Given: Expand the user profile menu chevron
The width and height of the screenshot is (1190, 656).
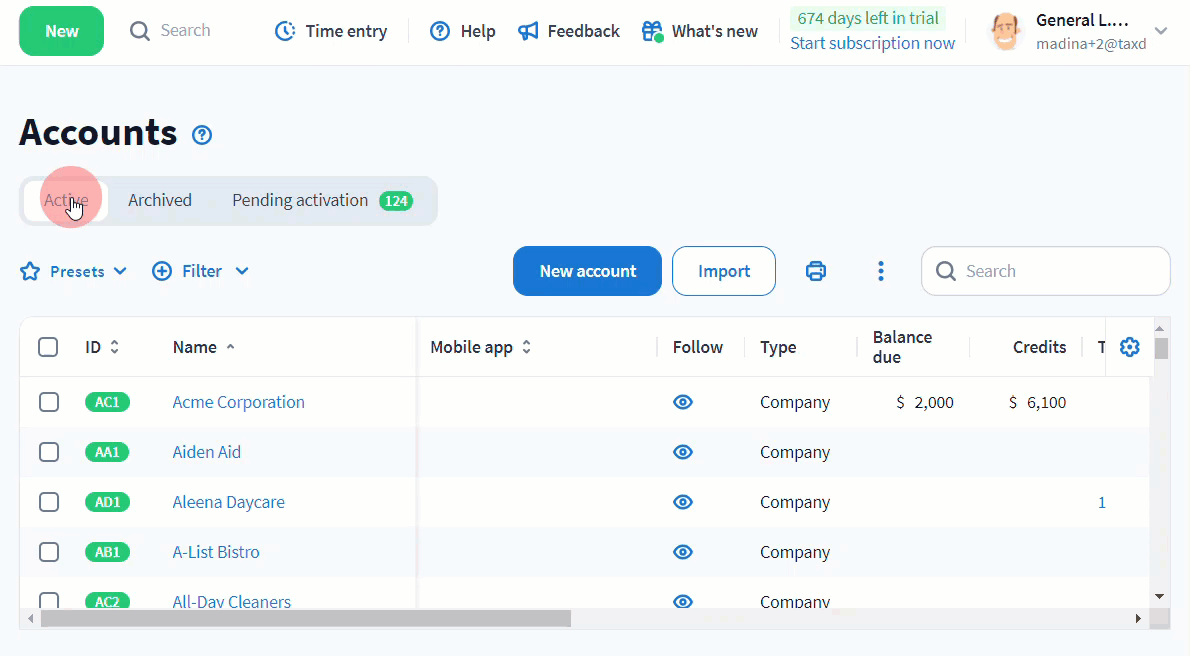Looking at the screenshot, I should pos(1161,31).
